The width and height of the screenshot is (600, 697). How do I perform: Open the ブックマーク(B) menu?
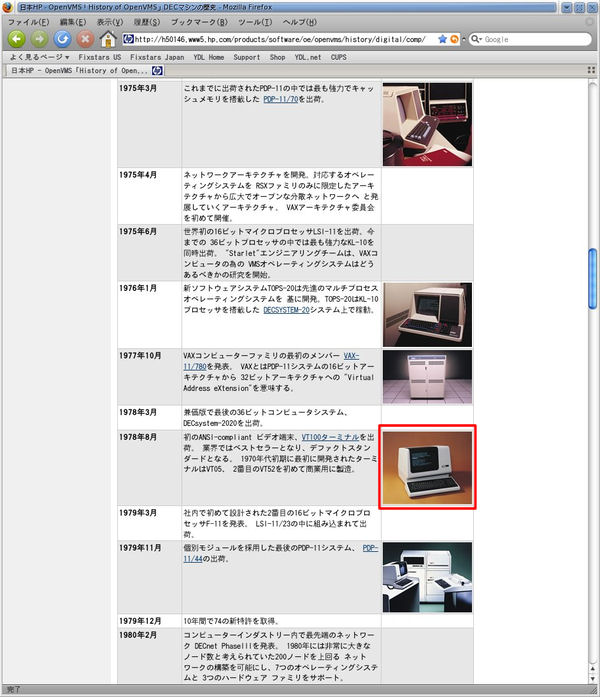click(199, 22)
